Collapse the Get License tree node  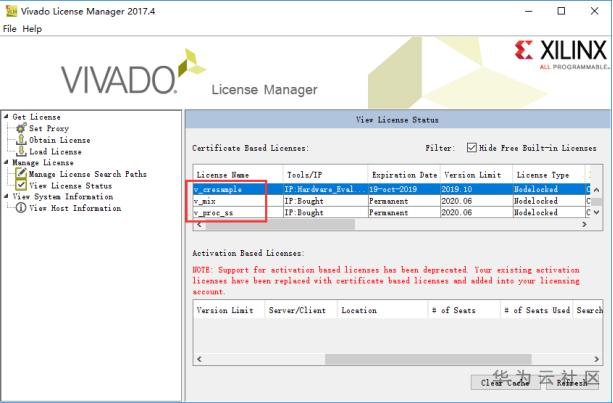[6, 116]
